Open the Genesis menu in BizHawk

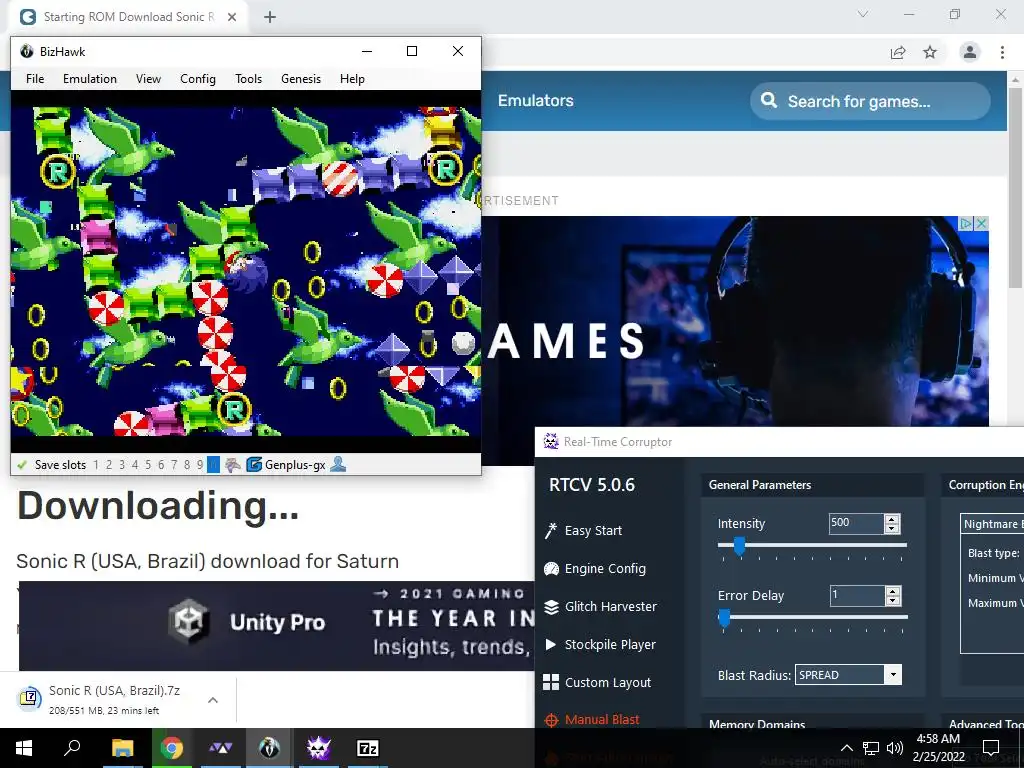click(301, 79)
